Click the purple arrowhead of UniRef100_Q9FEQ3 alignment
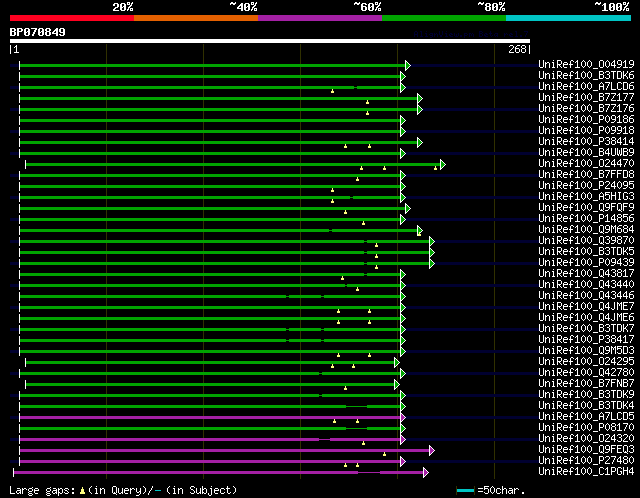This screenshot has width=640, height=498. [432, 451]
